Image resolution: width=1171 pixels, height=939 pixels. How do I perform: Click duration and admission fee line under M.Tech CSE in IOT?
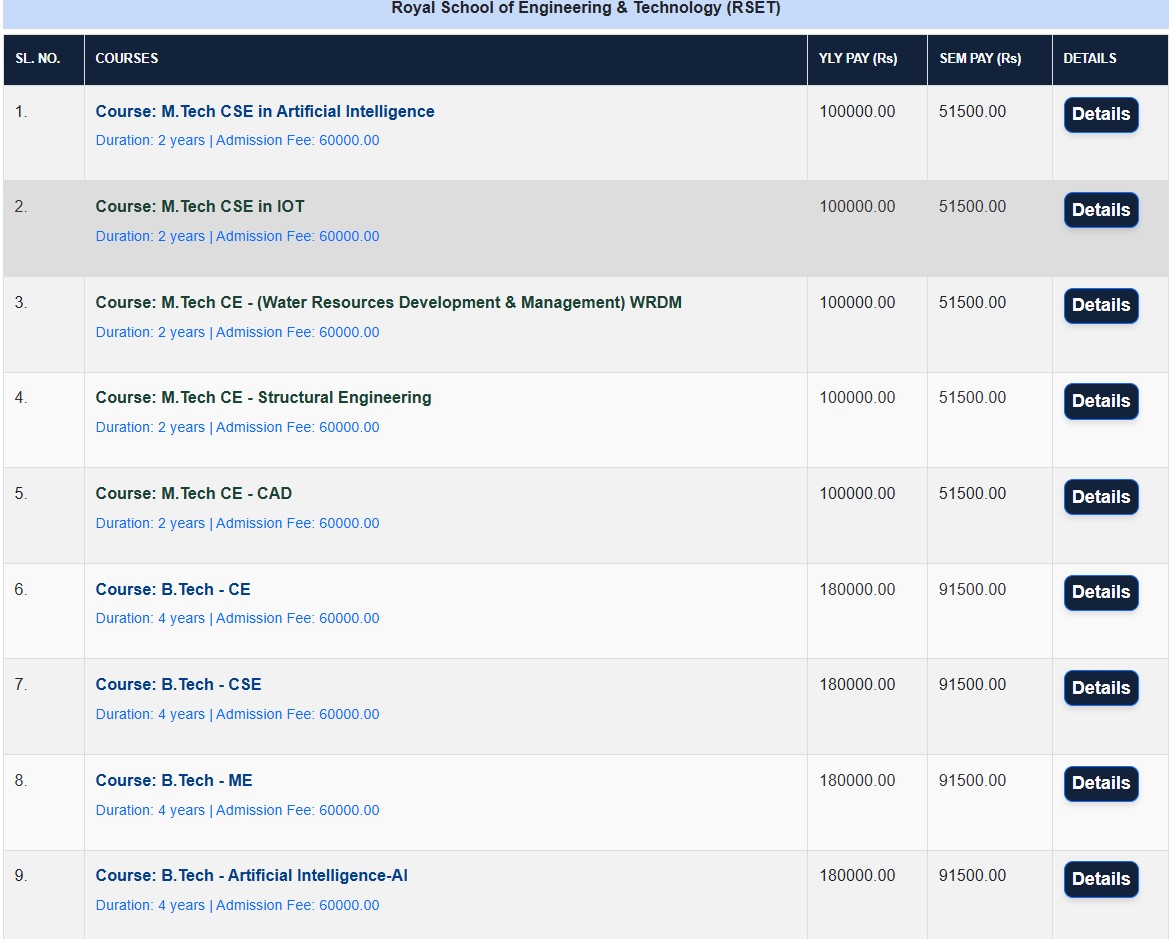(237, 236)
